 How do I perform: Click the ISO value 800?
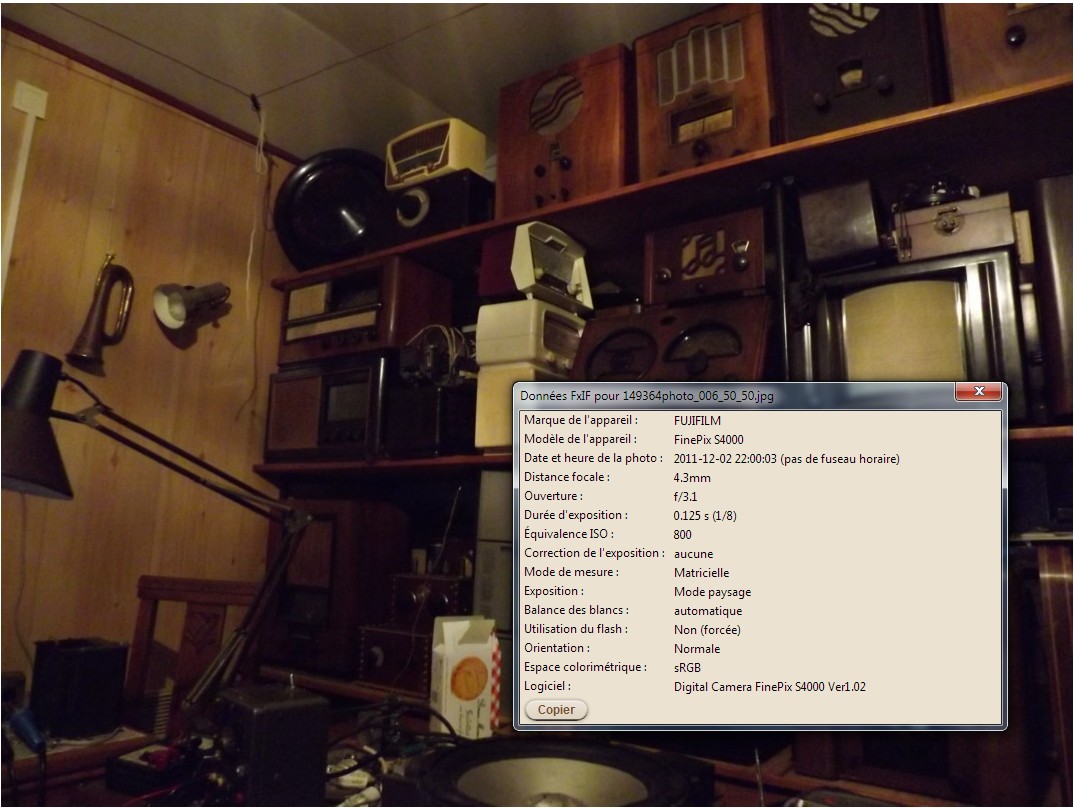(x=682, y=535)
